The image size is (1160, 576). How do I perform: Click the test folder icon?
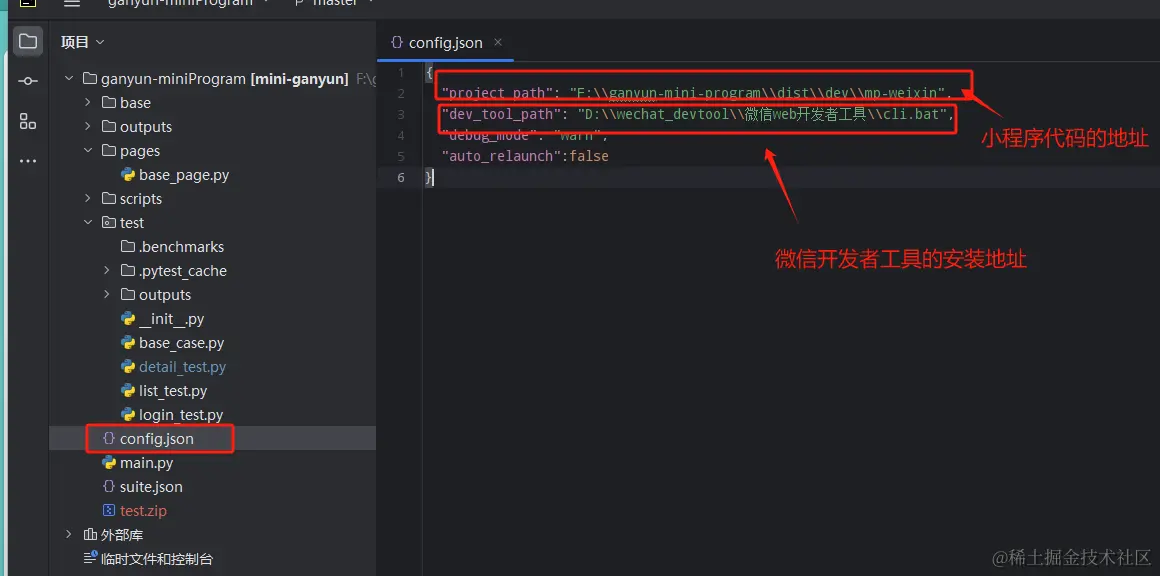click(109, 222)
